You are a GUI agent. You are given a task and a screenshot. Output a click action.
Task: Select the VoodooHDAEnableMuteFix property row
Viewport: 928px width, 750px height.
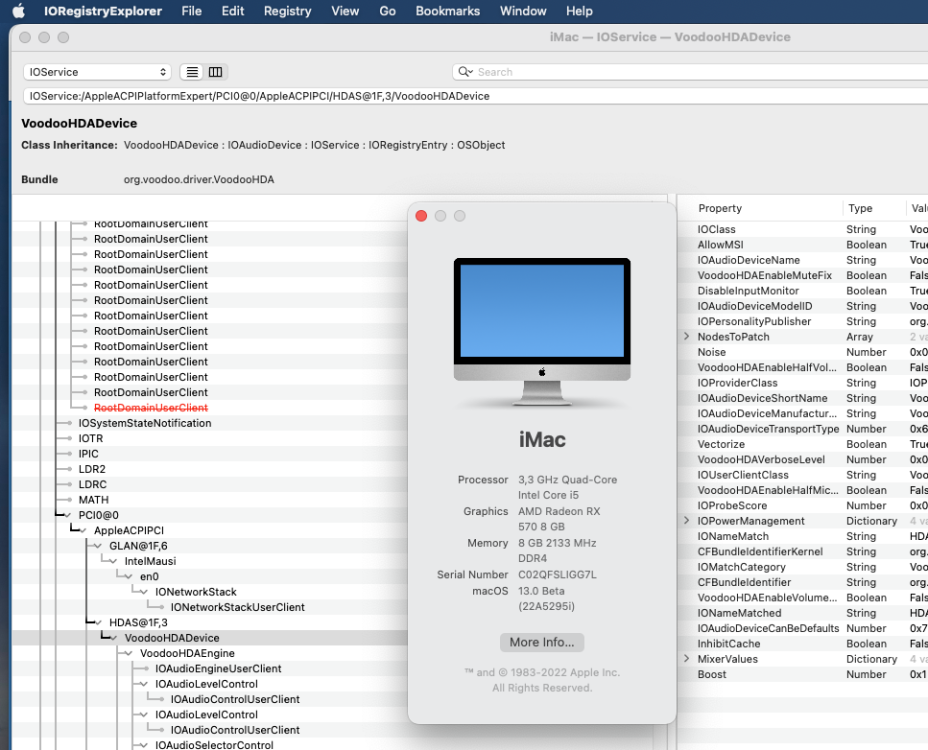click(x=804, y=275)
